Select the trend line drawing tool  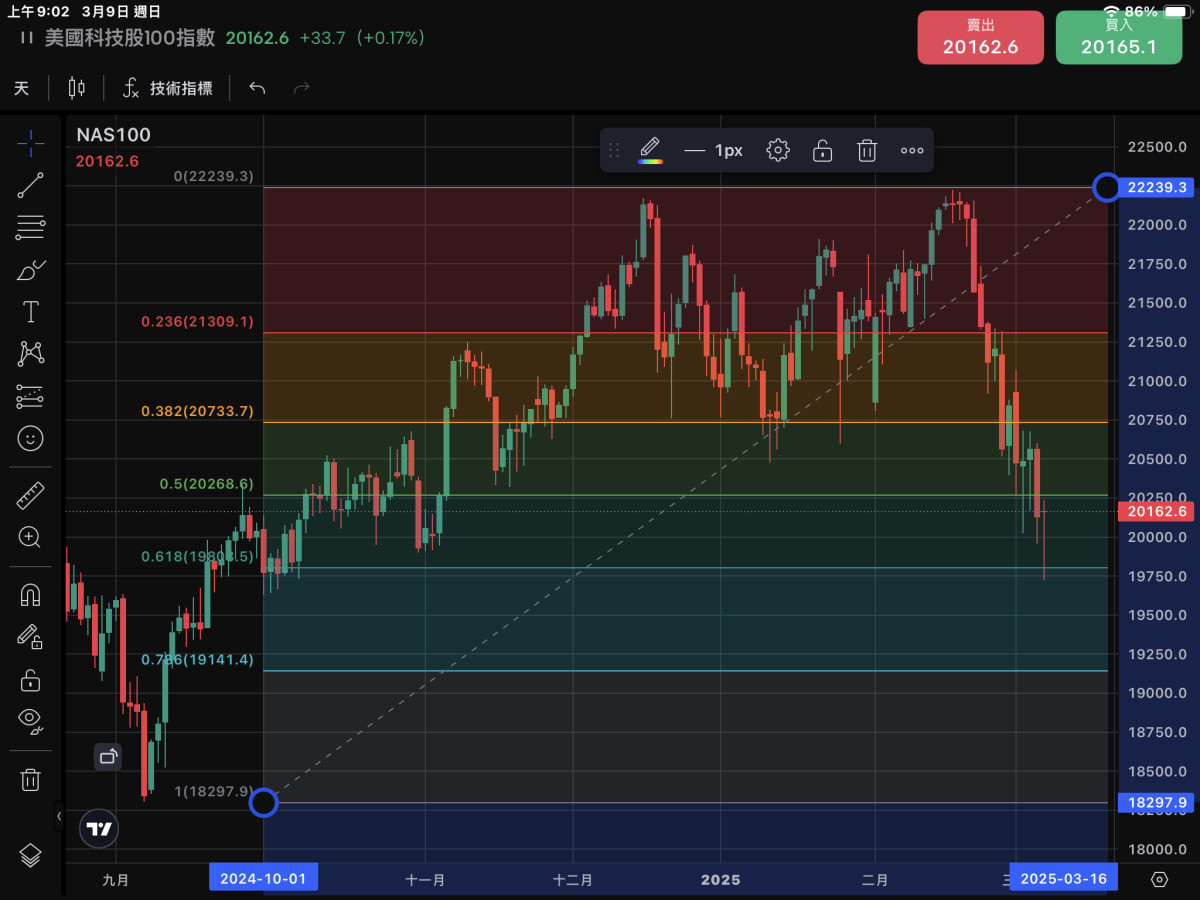pos(30,186)
